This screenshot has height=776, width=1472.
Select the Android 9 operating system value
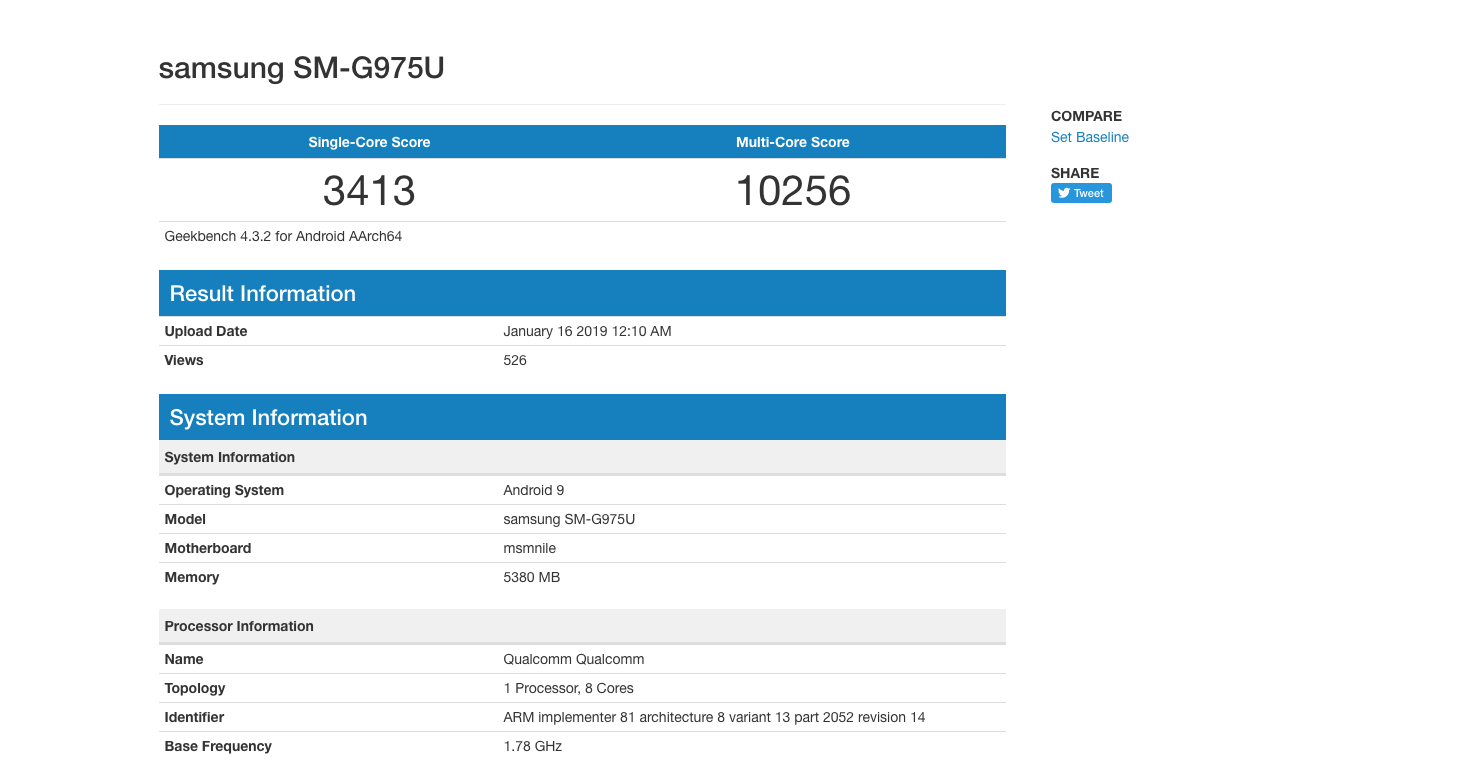(533, 491)
